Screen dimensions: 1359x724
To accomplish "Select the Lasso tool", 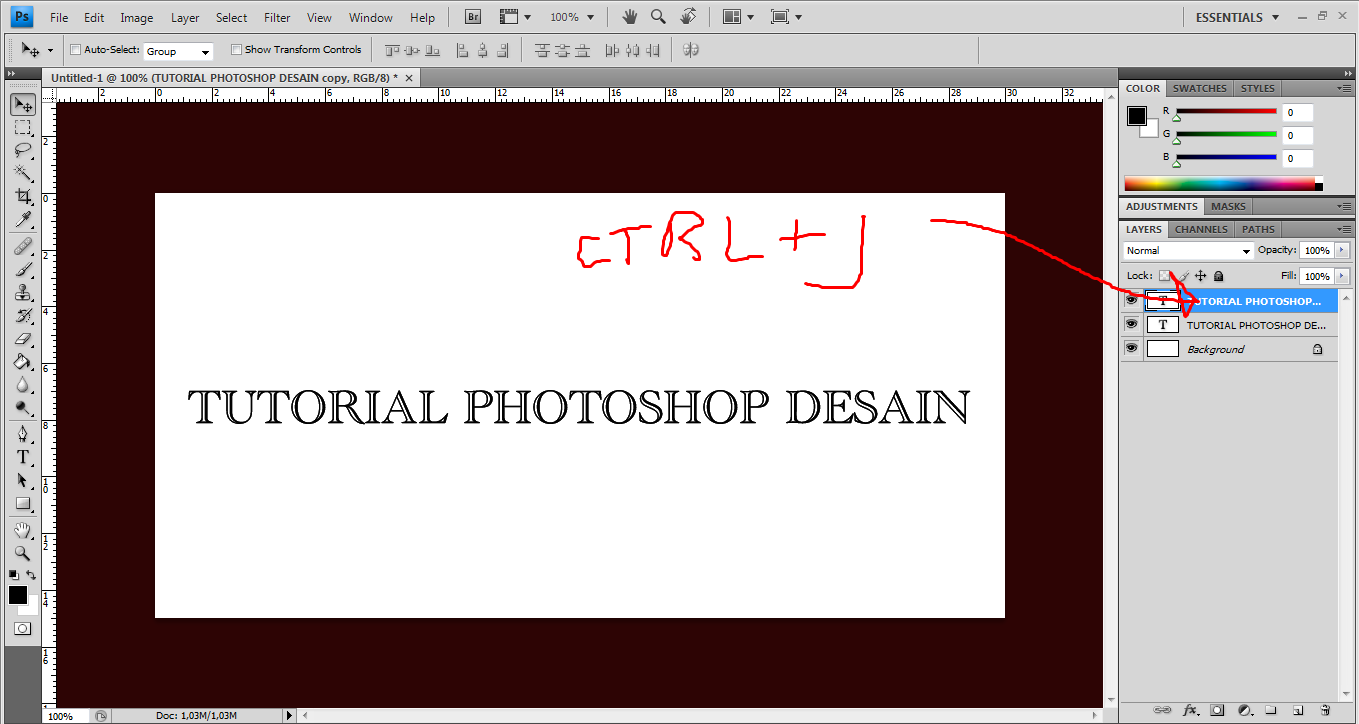I will (x=23, y=151).
